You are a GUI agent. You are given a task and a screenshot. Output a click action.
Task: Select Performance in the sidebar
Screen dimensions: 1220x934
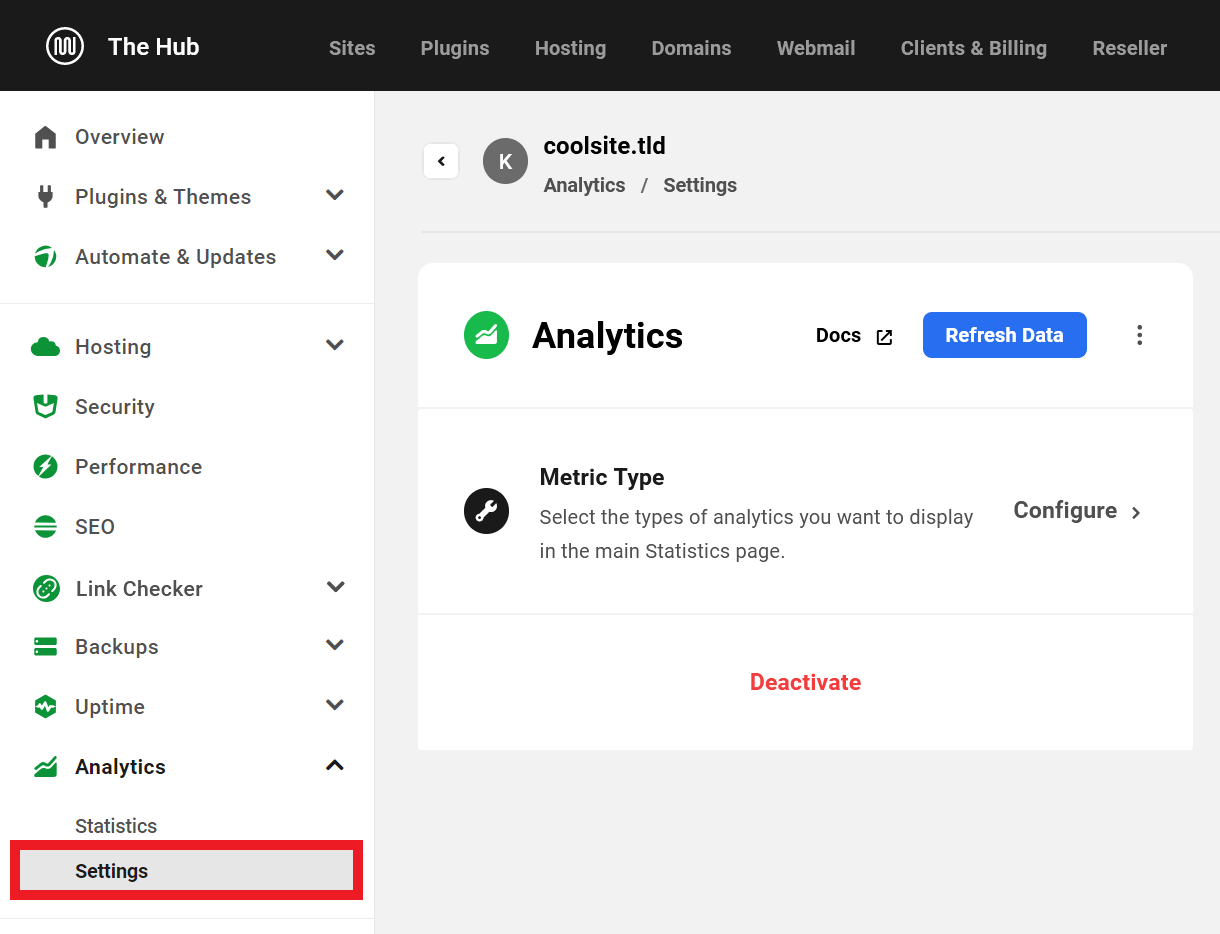tap(138, 467)
